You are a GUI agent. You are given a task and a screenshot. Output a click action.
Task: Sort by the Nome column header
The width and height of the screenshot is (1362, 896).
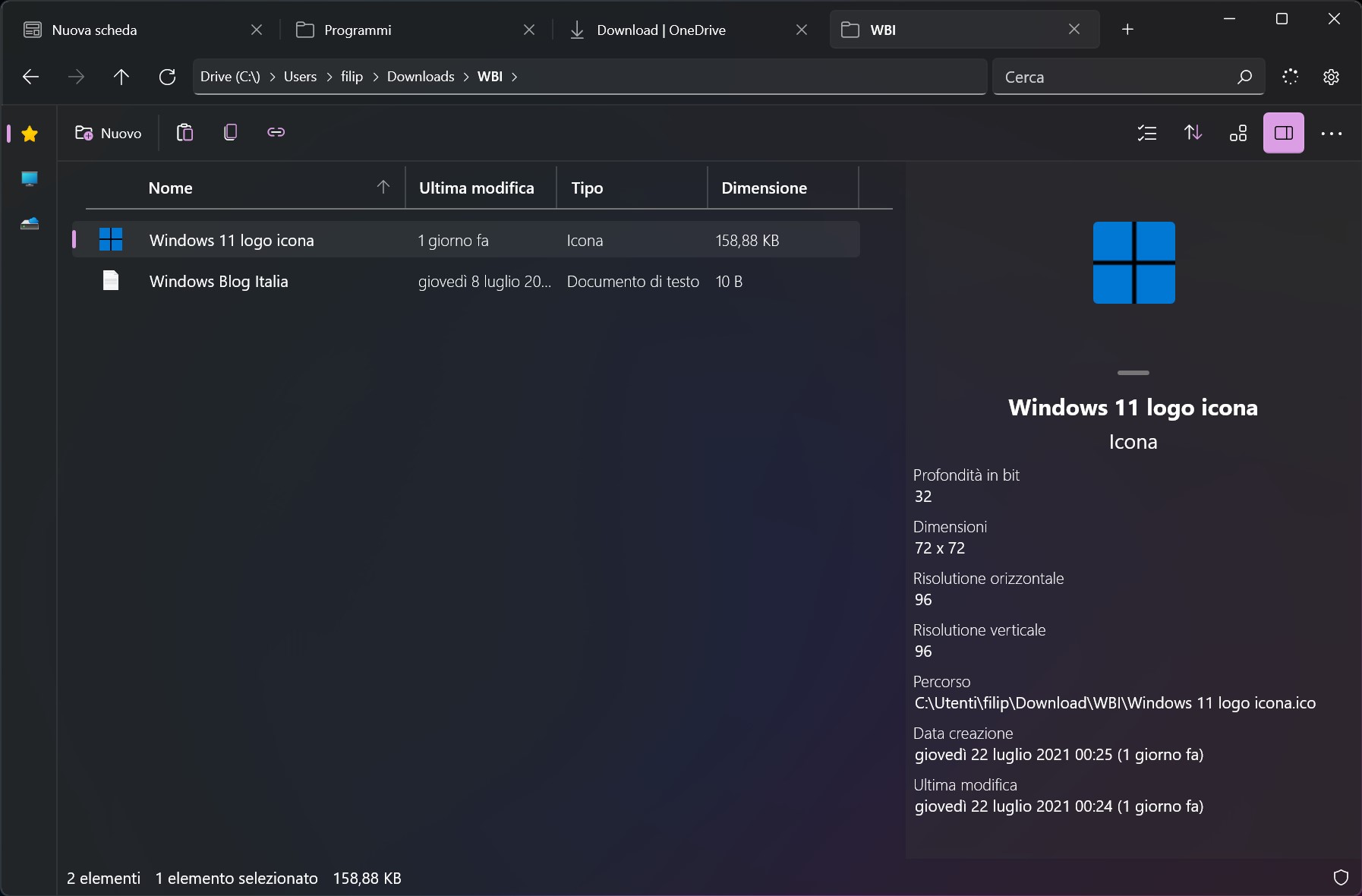170,188
